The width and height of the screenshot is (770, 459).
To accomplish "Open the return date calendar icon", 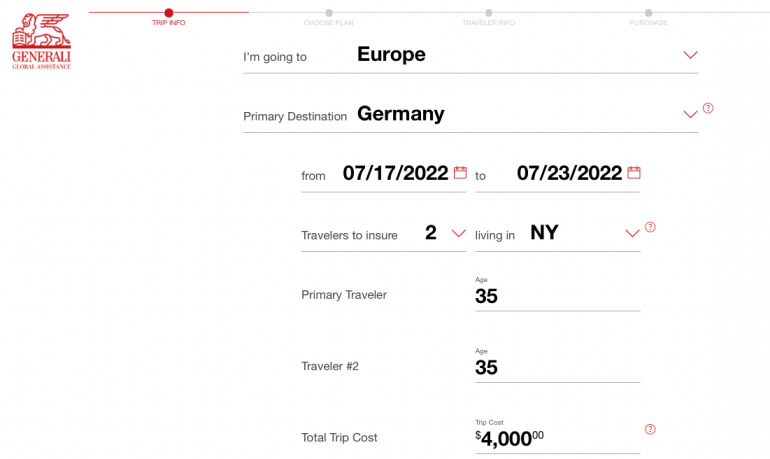I will point(634,173).
